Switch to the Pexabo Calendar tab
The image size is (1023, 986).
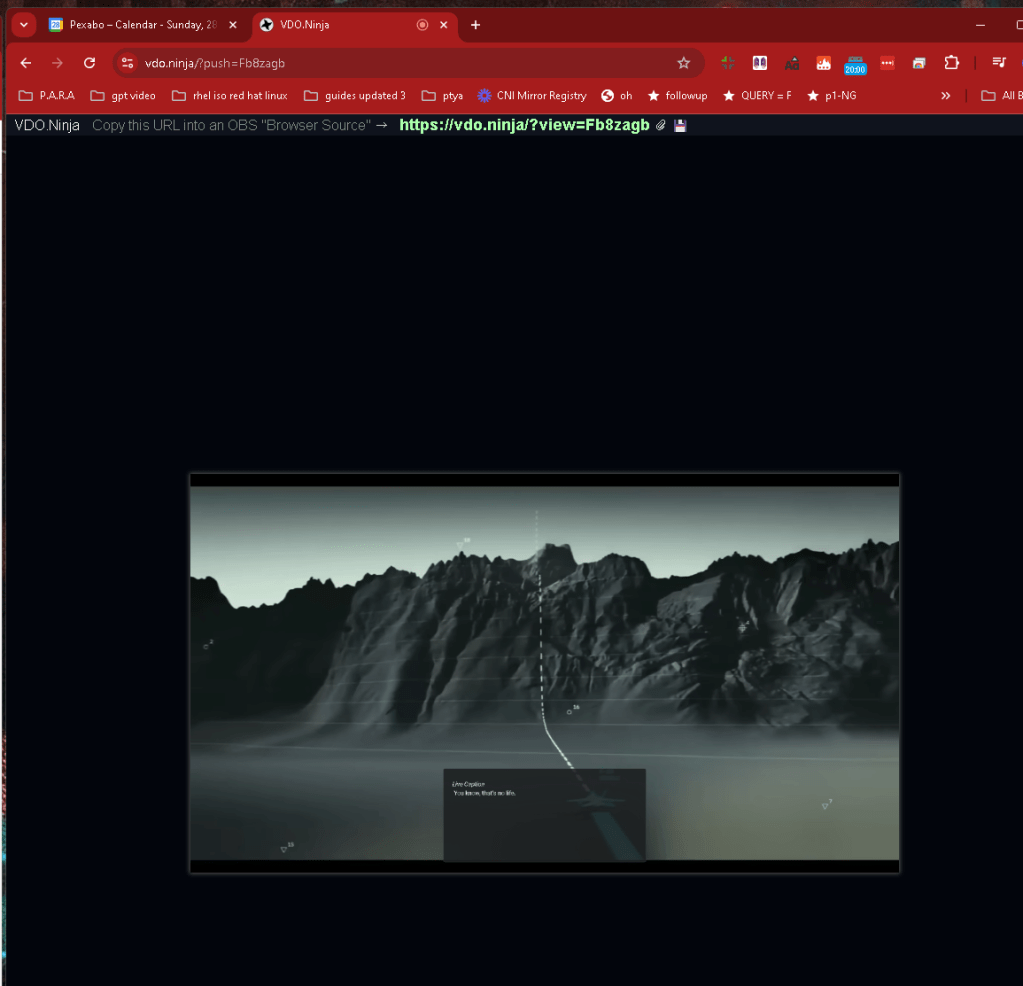142,25
